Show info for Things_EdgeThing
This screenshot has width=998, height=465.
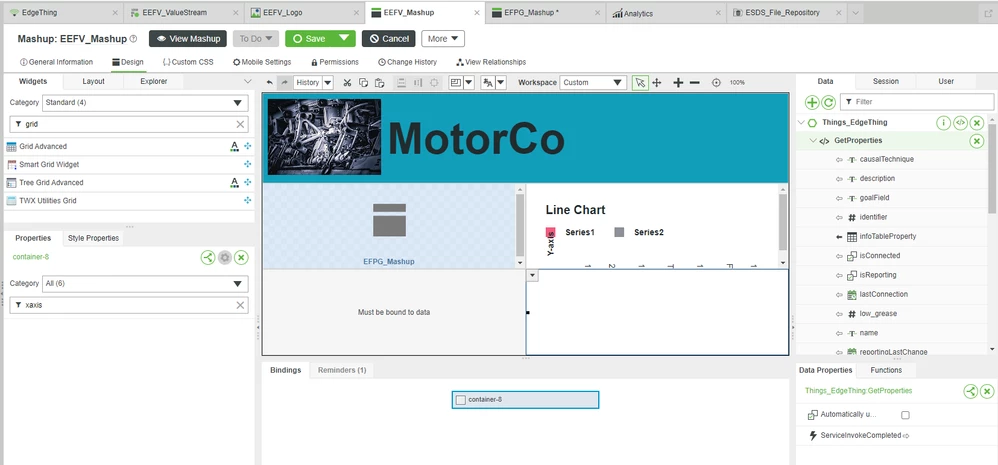(943, 123)
